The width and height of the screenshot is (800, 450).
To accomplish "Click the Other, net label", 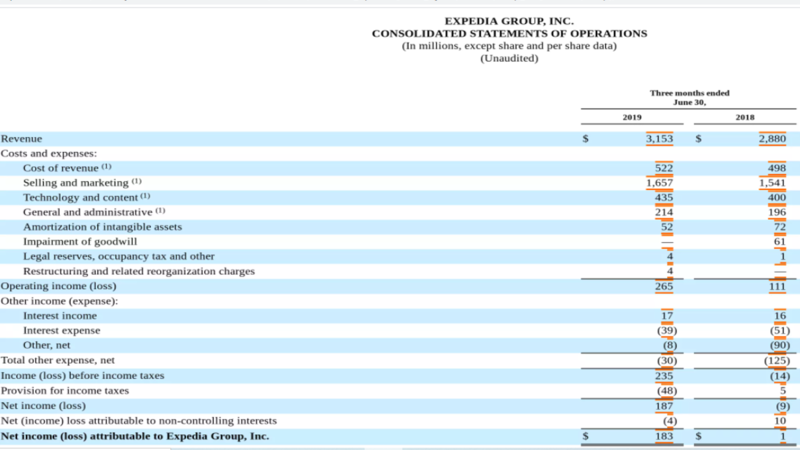I will [x=46, y=345].
